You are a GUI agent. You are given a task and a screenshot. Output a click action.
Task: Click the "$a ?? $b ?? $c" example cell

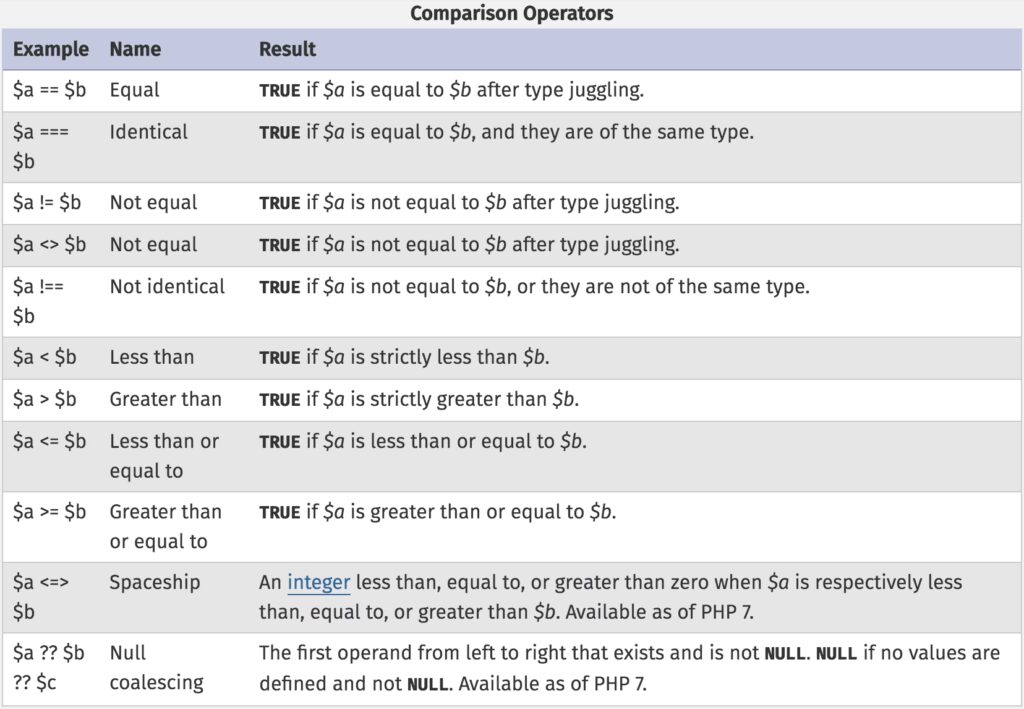click(49, 667)
